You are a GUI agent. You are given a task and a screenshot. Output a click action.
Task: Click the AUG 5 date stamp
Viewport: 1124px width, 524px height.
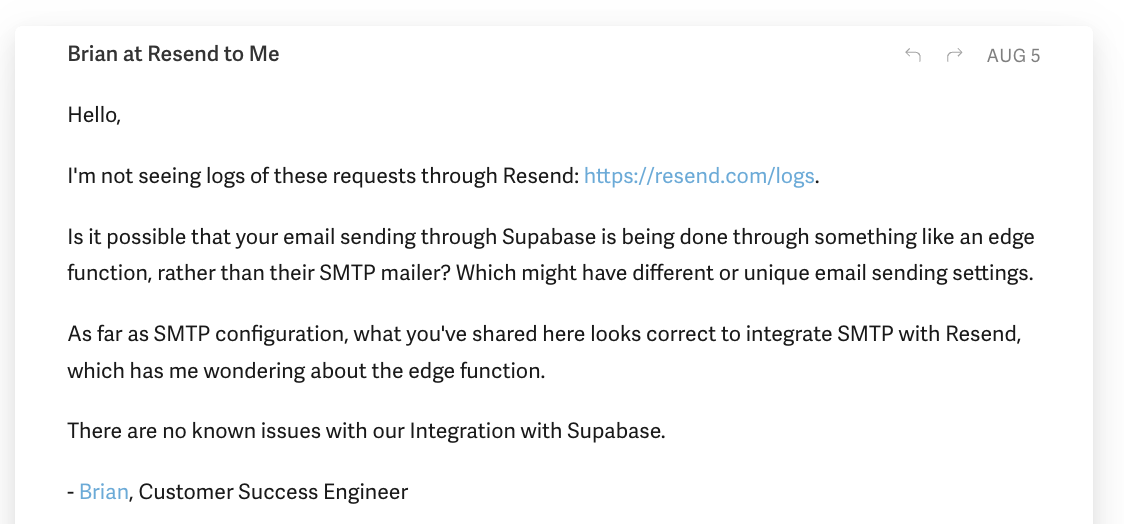(x=1013, y=56)
